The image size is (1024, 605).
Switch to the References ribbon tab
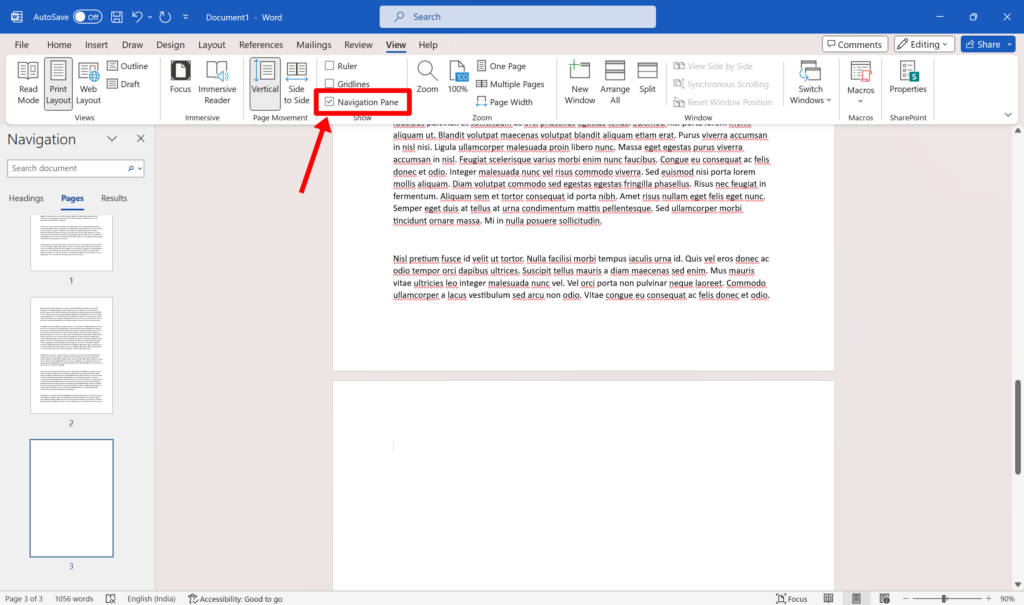point(261,44)
